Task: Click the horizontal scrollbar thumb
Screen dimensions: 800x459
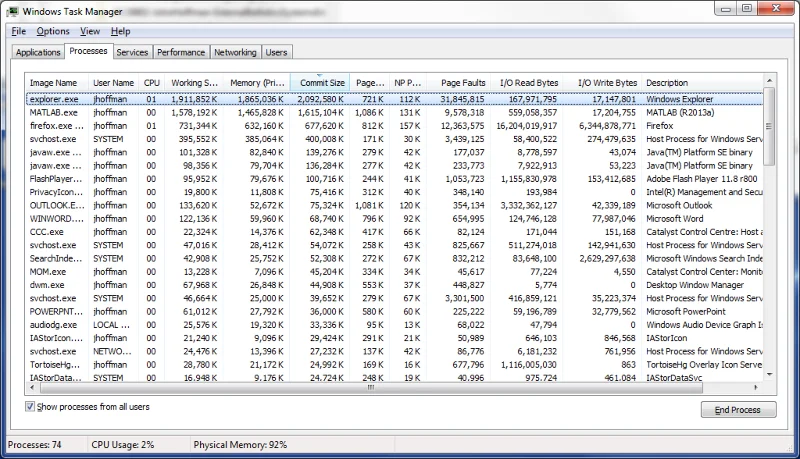Action: coord(371,388)
